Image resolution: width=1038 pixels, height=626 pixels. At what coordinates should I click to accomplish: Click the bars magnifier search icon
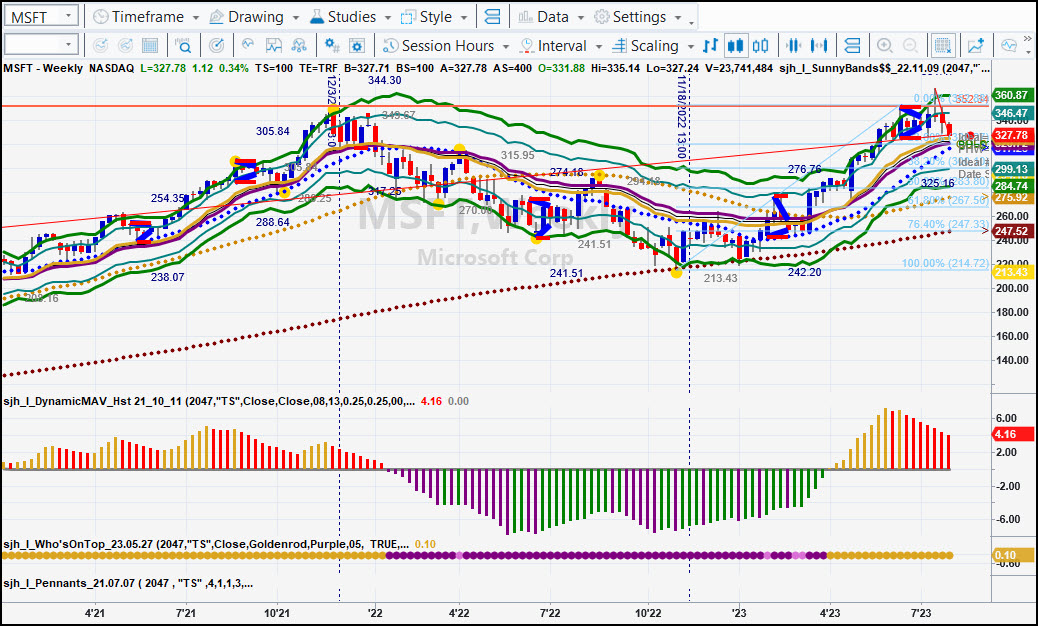[183, 46]
